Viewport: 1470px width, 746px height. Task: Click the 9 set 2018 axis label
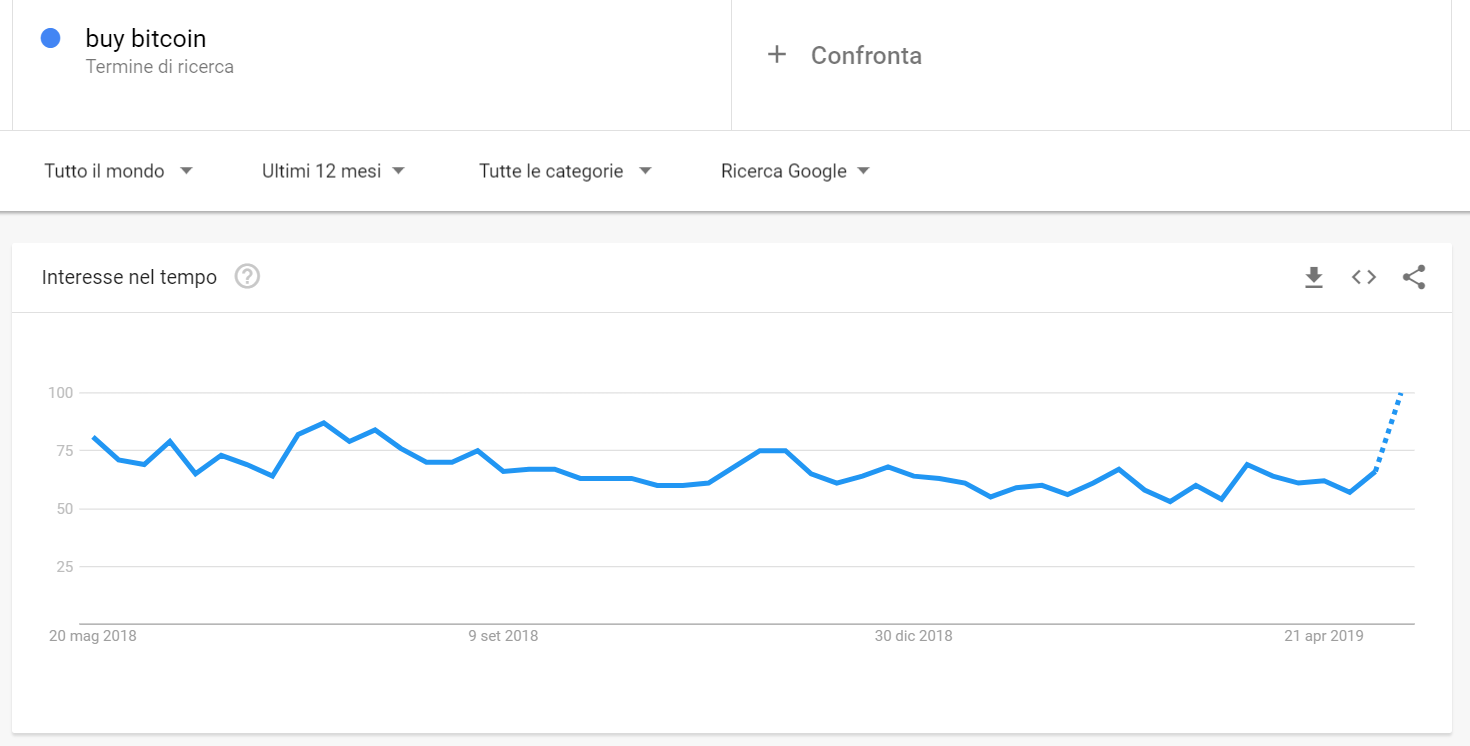[x=503, y=636]
